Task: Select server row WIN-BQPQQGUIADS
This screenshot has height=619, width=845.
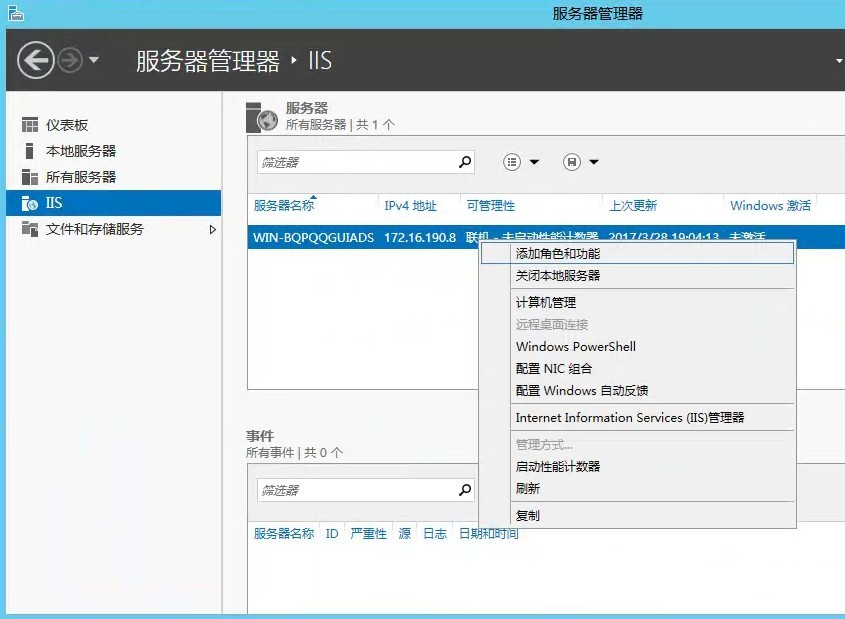Action: [x=313, y=238]
